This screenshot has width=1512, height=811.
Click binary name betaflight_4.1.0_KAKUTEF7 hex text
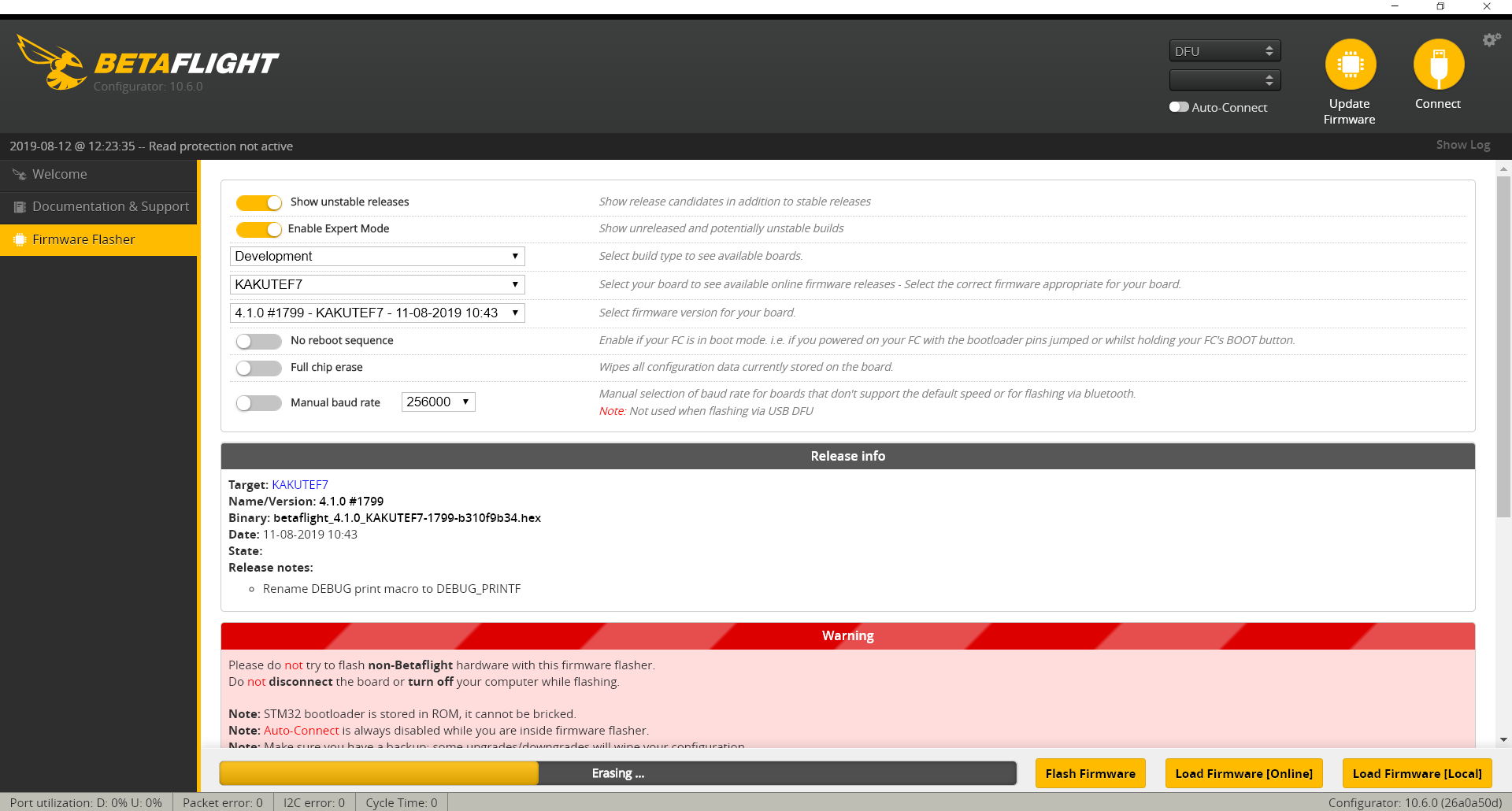click(x=406, y=518)
